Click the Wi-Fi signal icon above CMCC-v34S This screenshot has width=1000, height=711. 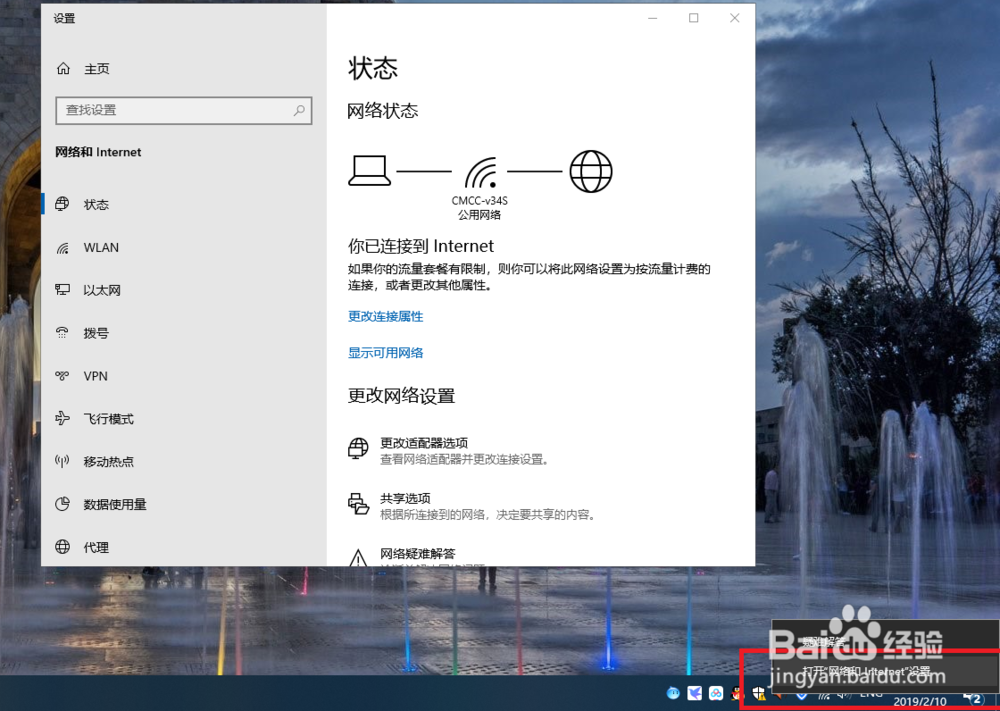(x=481, y=172)
